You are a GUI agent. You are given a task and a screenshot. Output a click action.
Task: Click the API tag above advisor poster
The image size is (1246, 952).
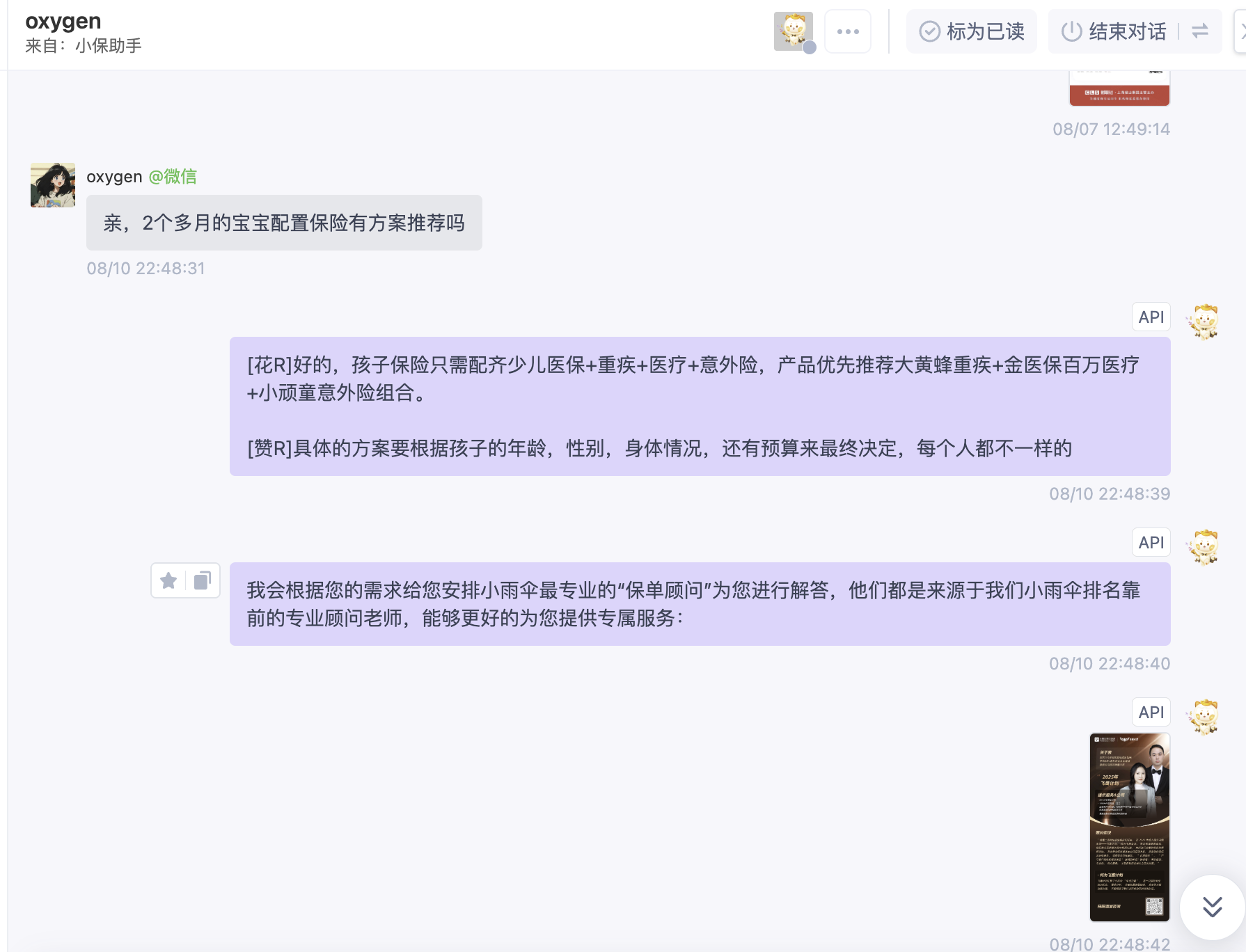click(1151, 713)
